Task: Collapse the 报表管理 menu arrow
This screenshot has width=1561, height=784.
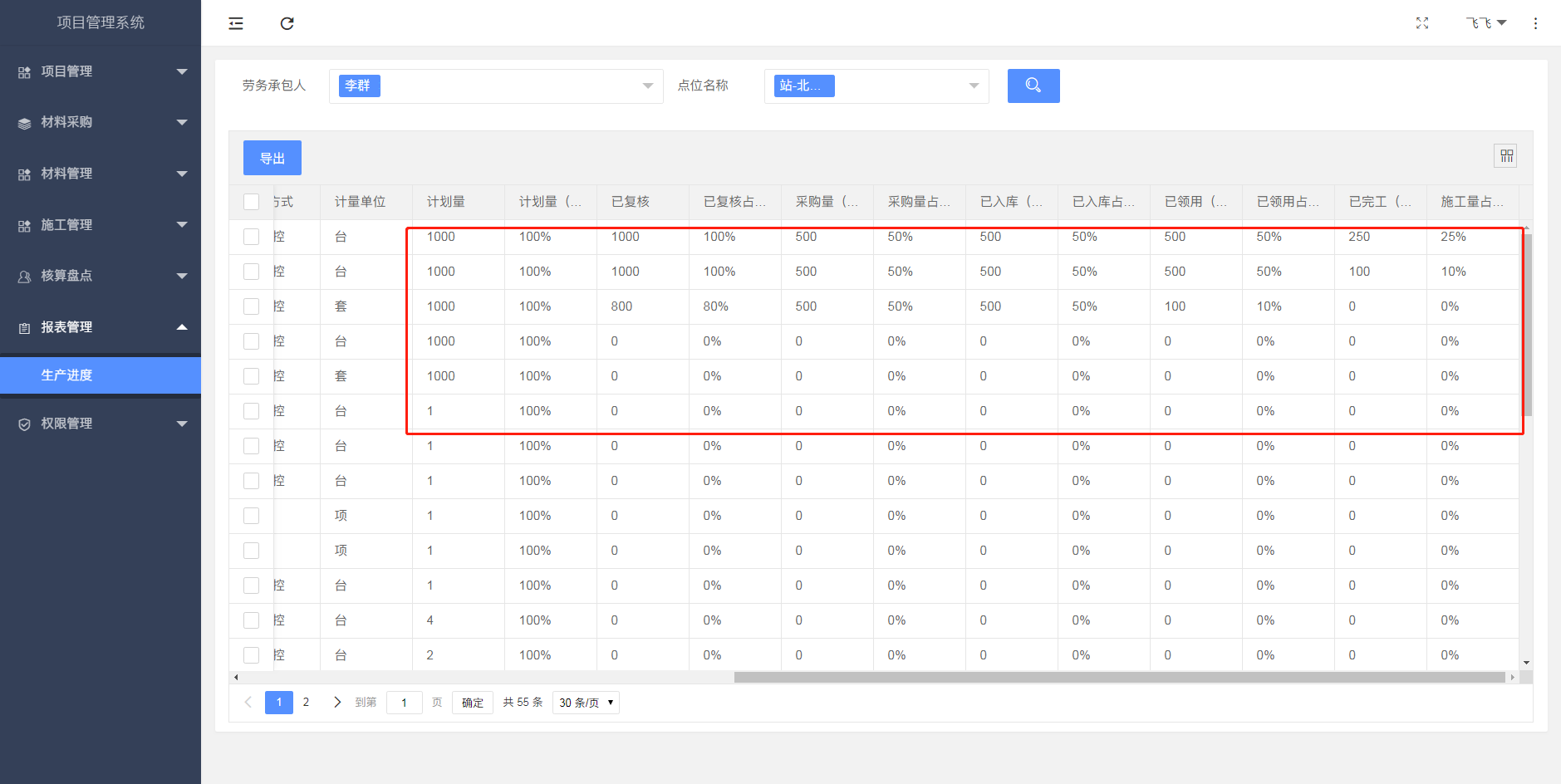Action: click(x=182, y=326)
